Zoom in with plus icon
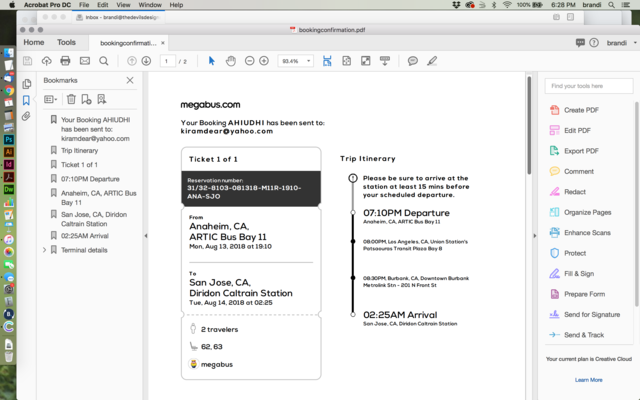 tap(264, 61)
